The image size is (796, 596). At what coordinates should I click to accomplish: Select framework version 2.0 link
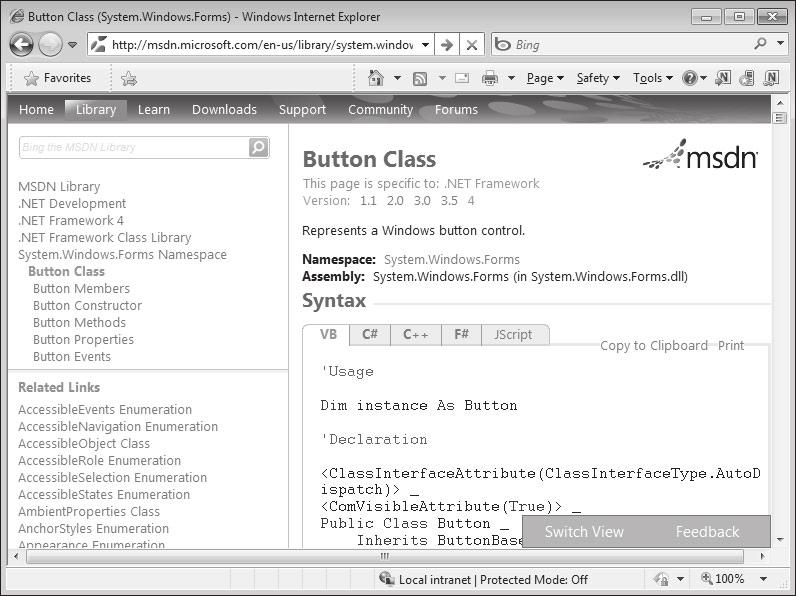[x=395, y=201]
